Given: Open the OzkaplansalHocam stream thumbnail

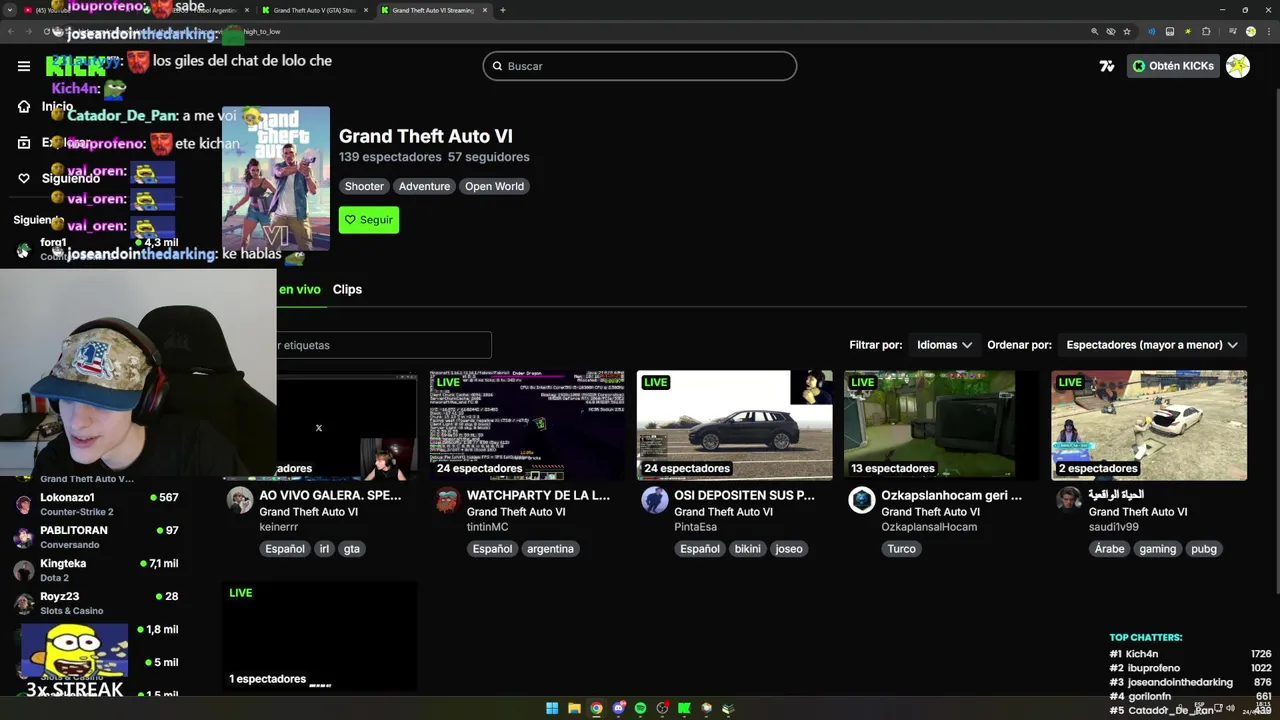Looking at the screenshot, I should pyautogui.click(x=942, y=426).
